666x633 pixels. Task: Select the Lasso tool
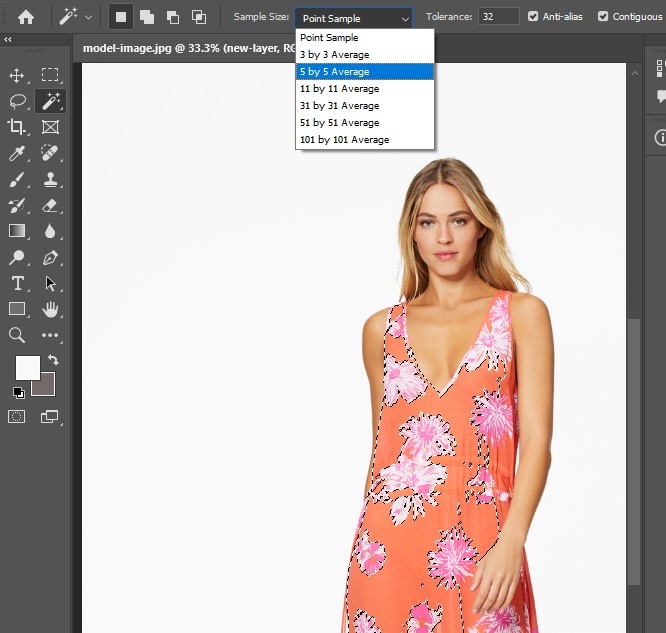coord(17,101)
